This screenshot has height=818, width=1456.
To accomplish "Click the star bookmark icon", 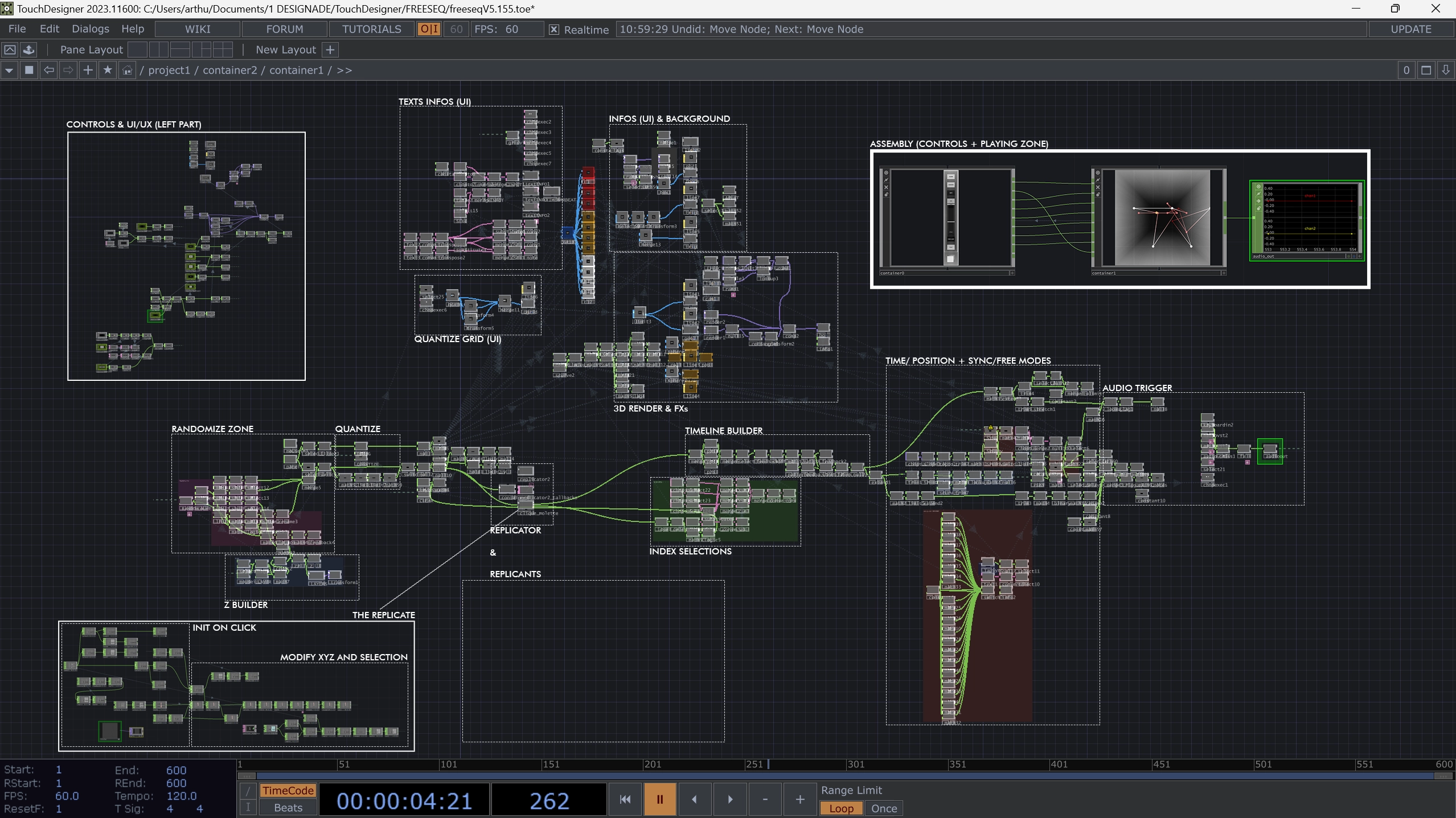I will pyautogui.click(x=108, y=69).
